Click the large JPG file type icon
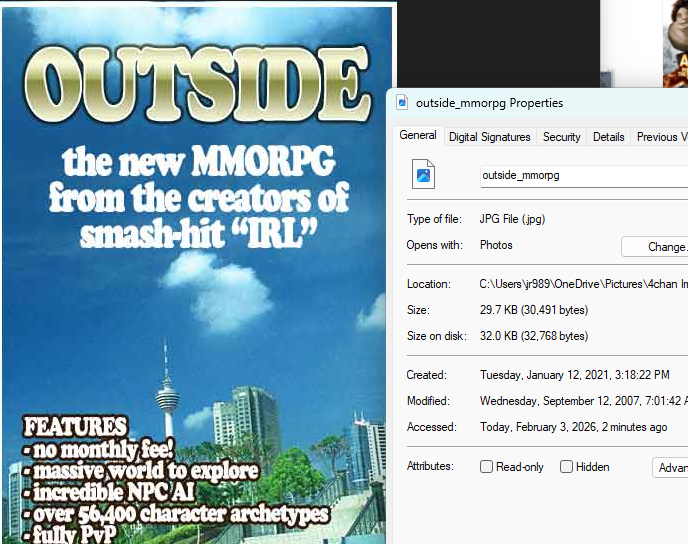The height and width of the screenshot is (544, 688). [423, 174]
